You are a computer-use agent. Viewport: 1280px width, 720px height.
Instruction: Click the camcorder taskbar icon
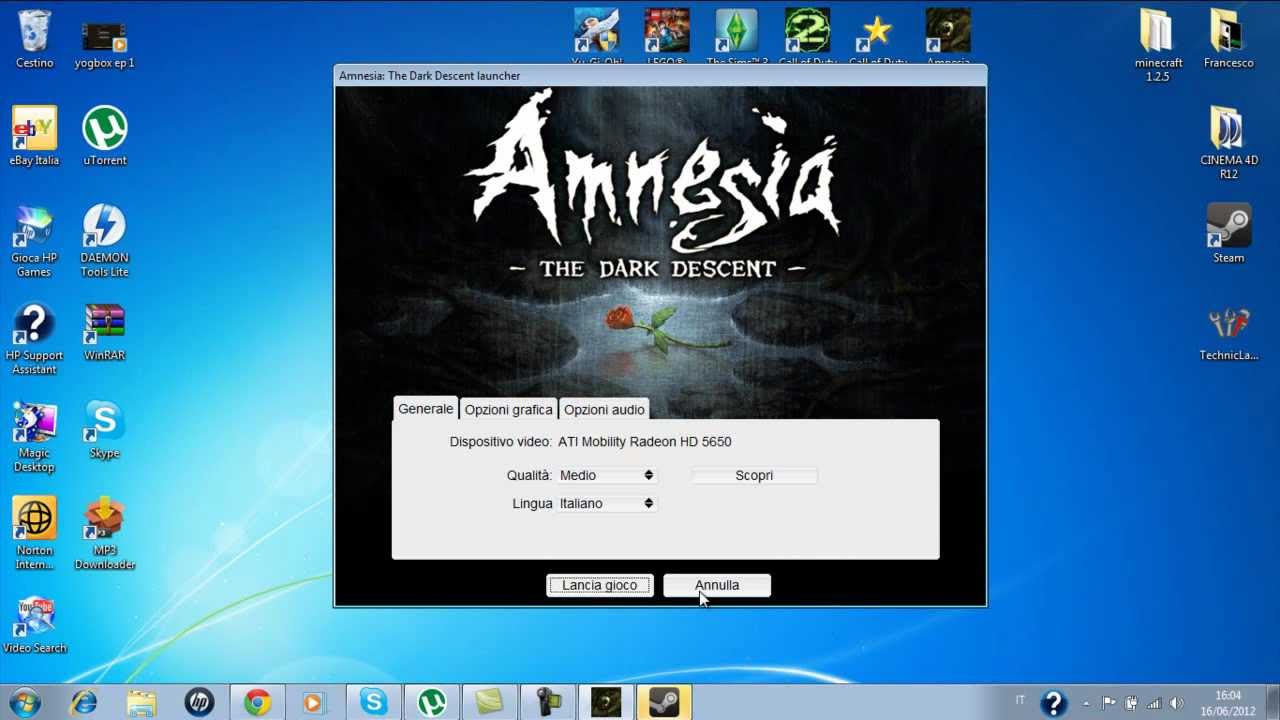pyautogui.click(x=548, y=703)
